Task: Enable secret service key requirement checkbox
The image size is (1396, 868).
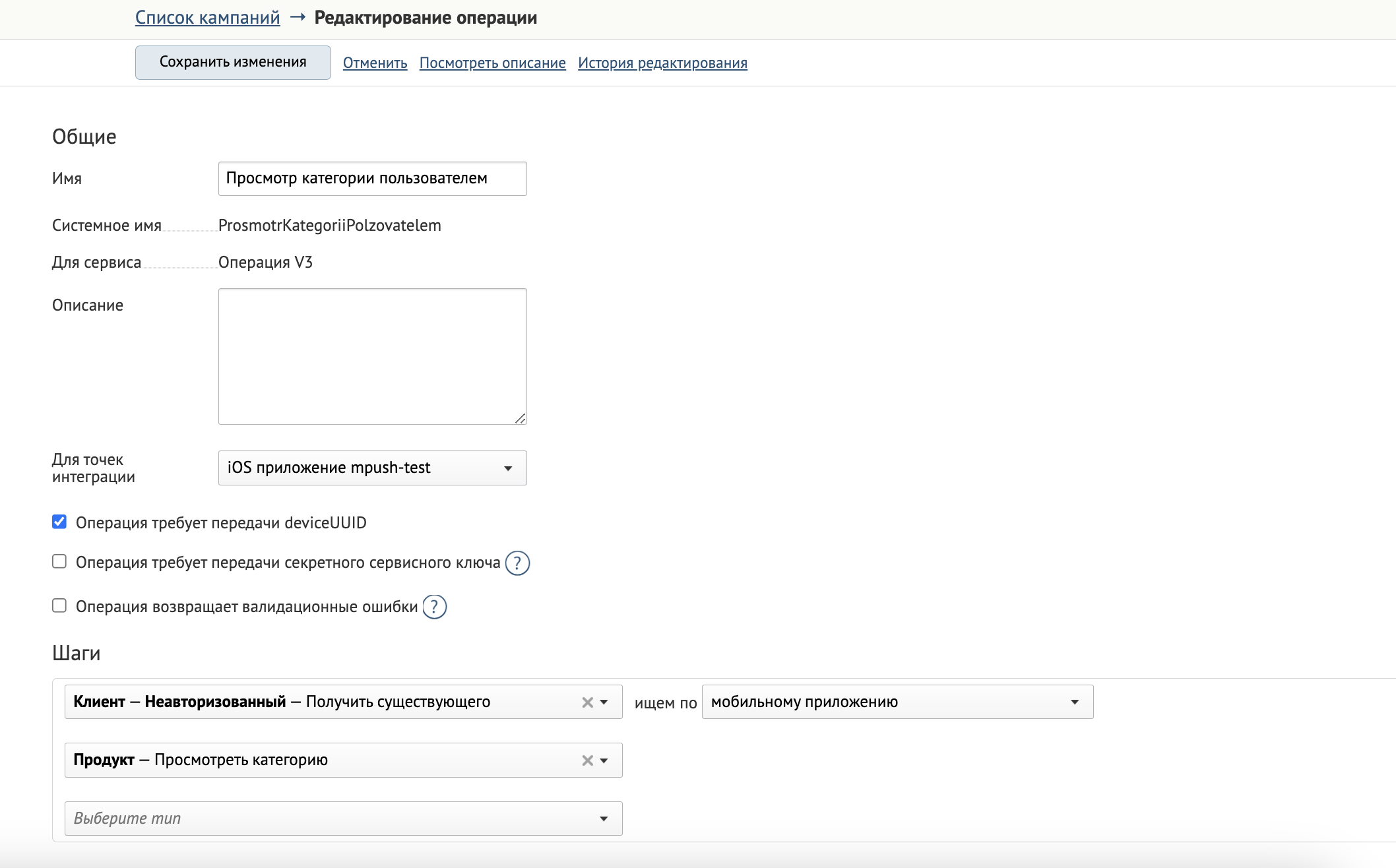Action: (59, 562)
